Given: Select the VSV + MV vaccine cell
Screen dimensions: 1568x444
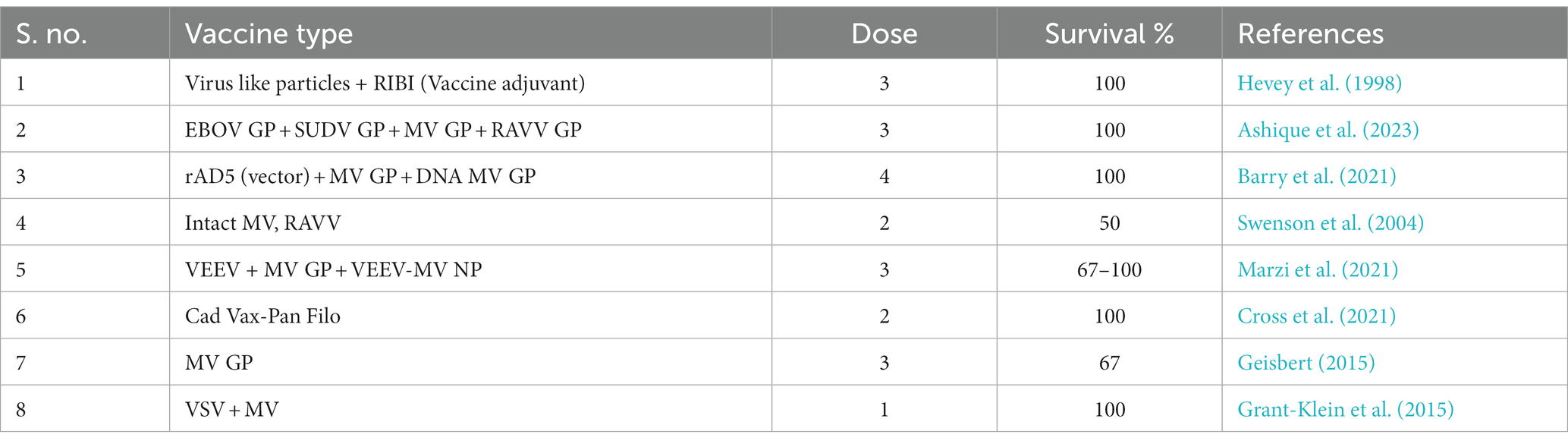Looking at the screenshot, I should (470, 410).
